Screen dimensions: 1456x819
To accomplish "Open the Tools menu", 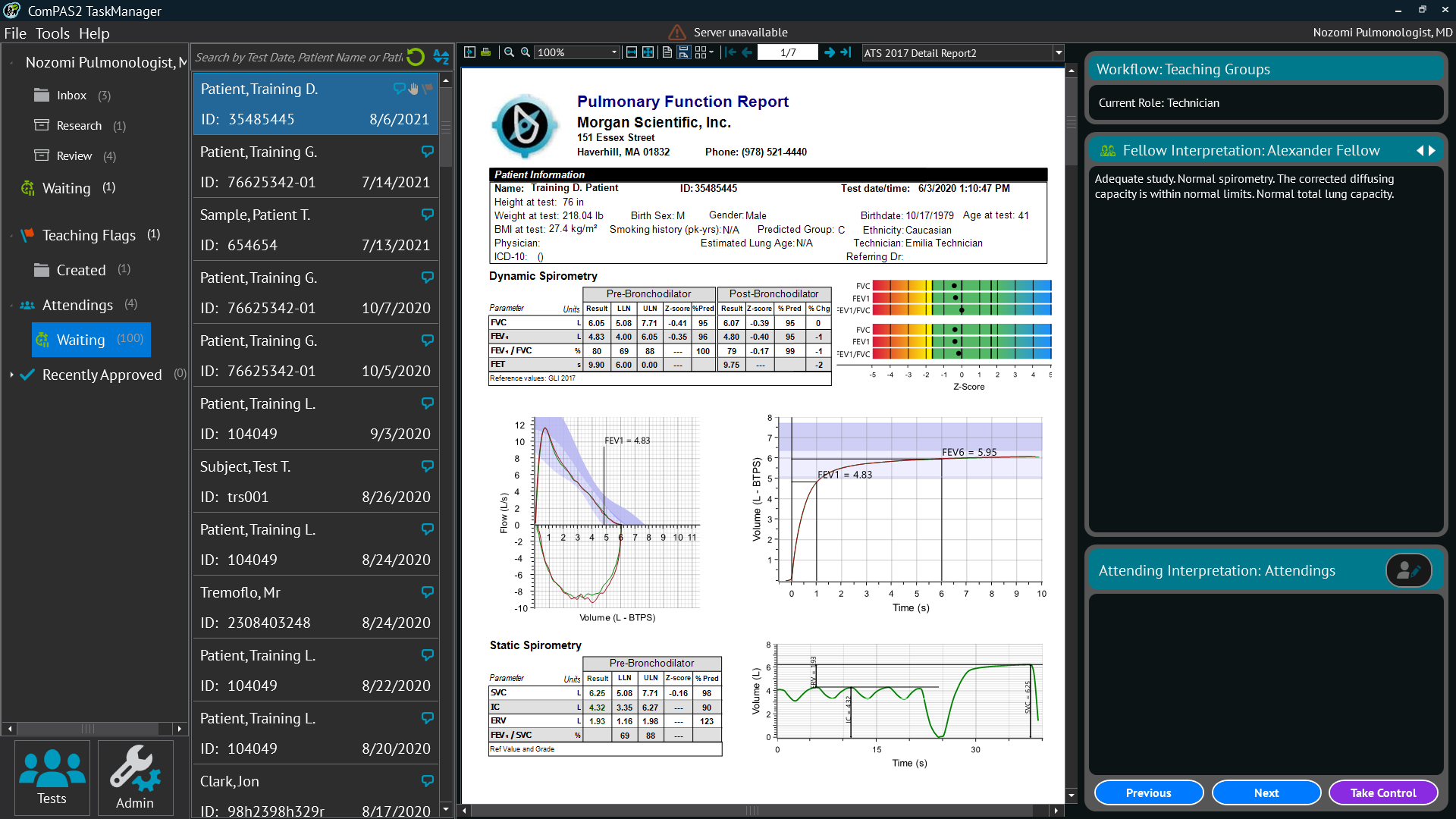I will [52, 33].
